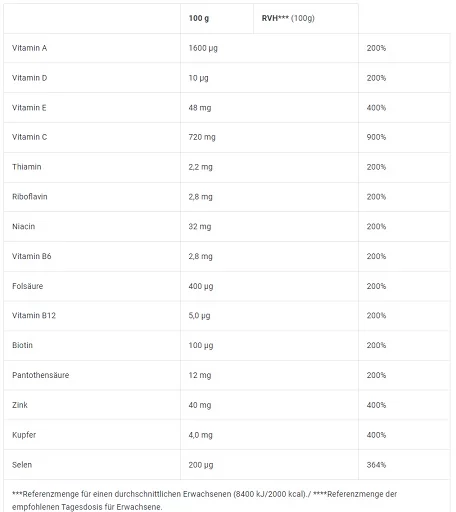
Task: Select the 1600 µg value for Vitamin A
Action: tap(203, 48)
